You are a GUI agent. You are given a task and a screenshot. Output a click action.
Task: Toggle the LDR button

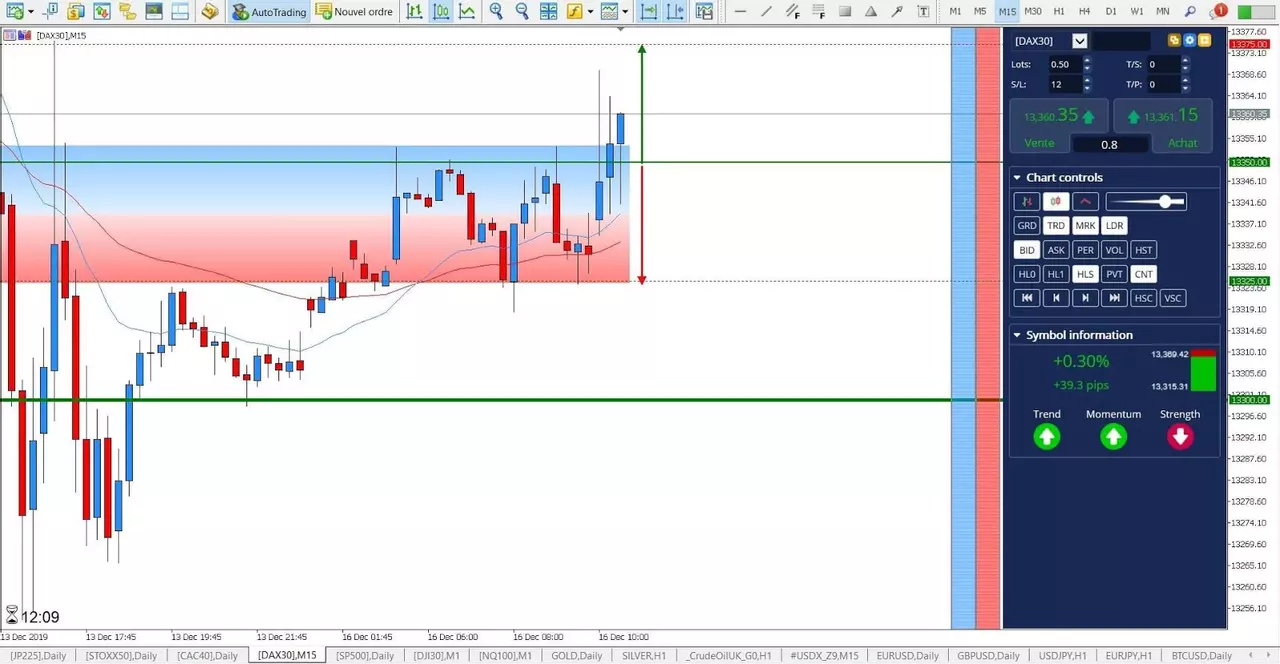tap(1115, 226)
